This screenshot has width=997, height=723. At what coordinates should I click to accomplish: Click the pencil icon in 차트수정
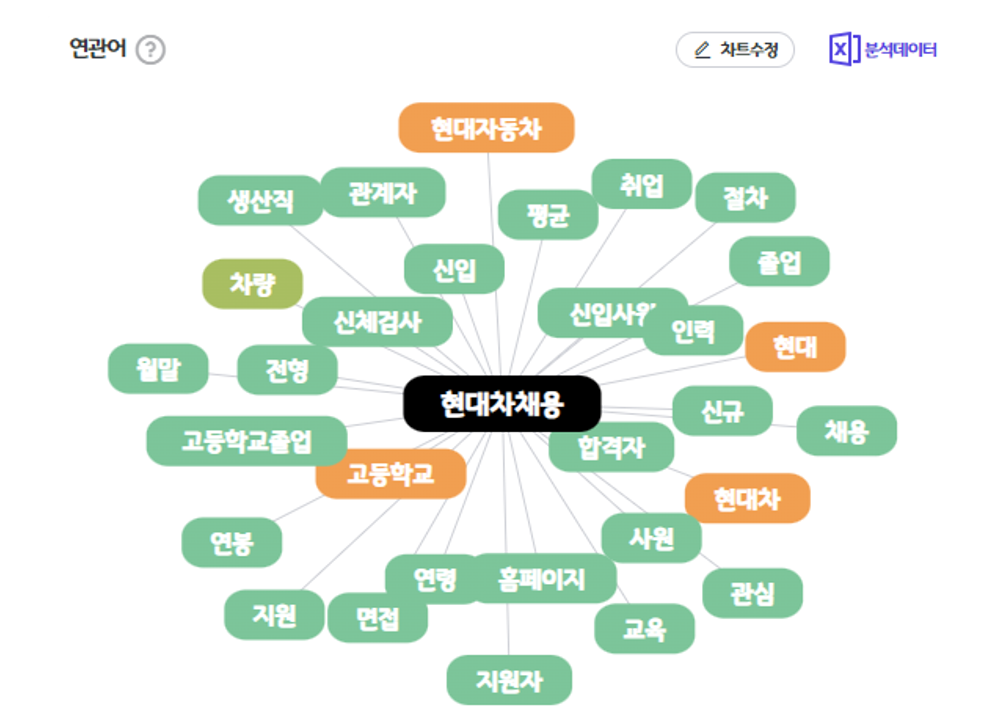pos(702,50)
